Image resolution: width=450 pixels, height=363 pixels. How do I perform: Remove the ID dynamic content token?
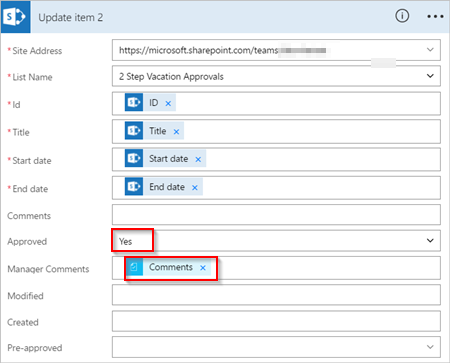click(x=168, y=103)
